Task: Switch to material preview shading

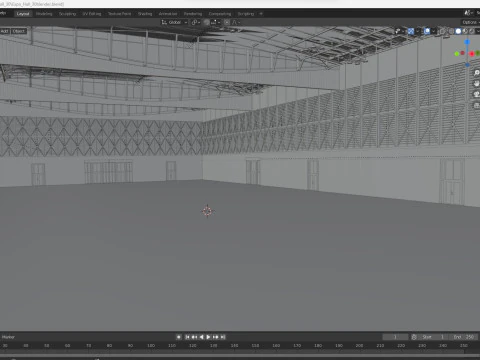Action: coord(465,31)
